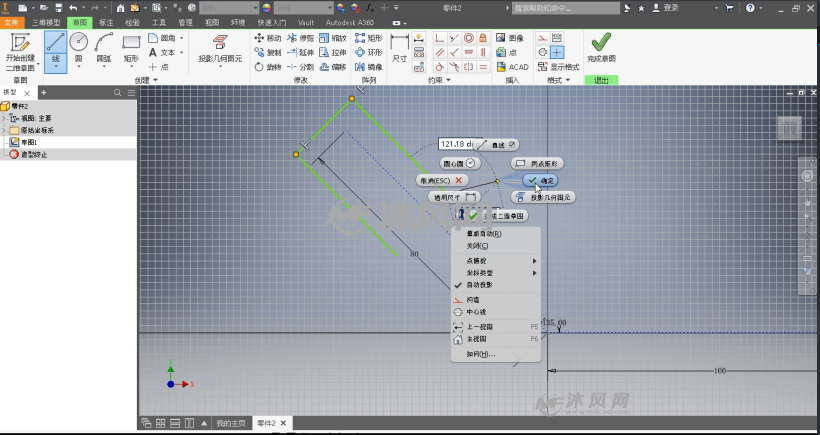This screenshot has height=435, width=820.
Task: Click the 矩形 rectangular pattern tool in 阵列
Action: pos(369,38)
